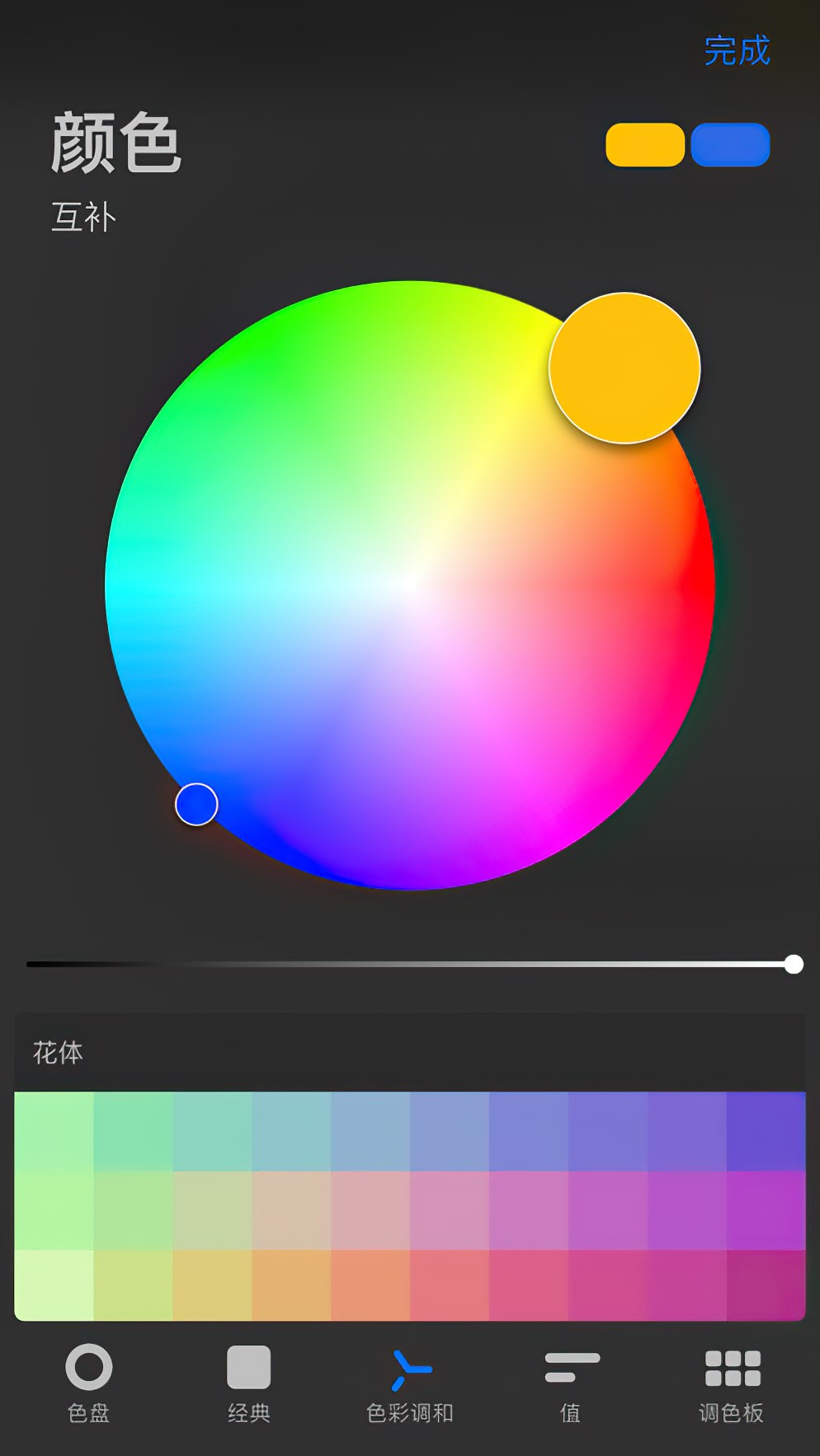Viewport: 820px width, 1456px height.
Task: Open the 色盘 disc icon
Action: [x=88, y=1369]
